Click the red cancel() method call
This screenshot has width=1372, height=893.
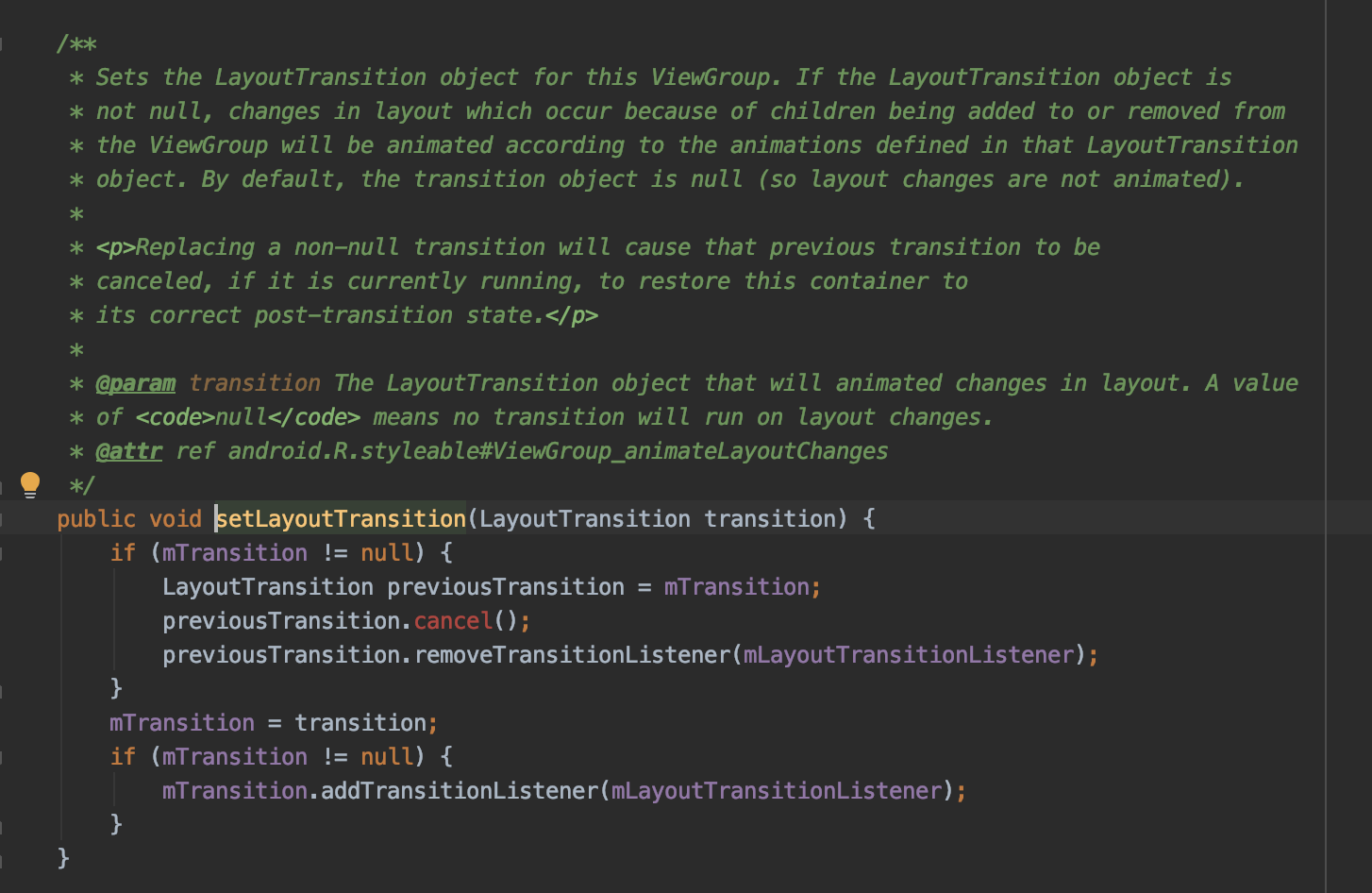point(453,621)
